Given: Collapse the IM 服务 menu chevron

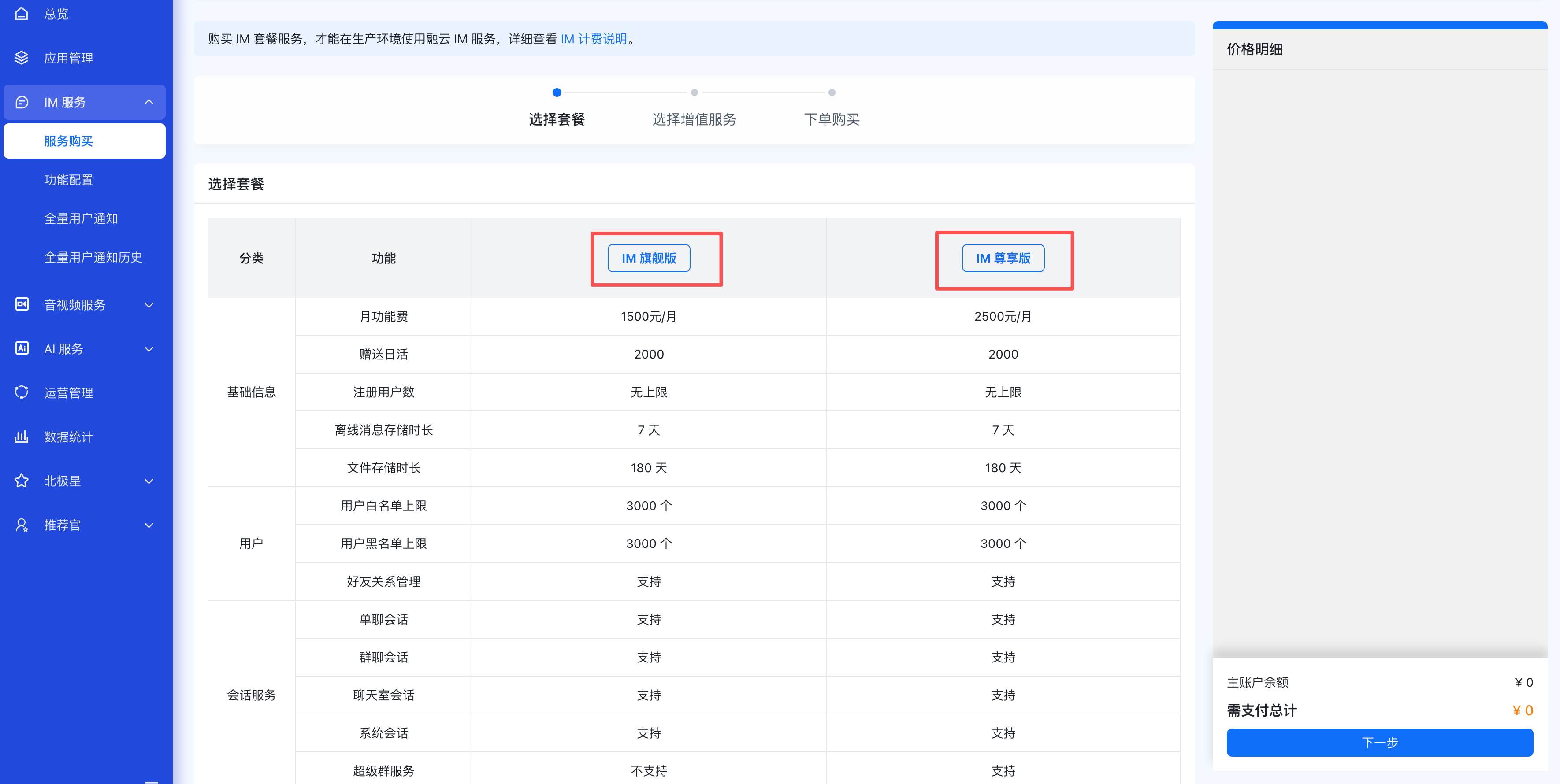Looking at the screenshot, I should point(149,102).
